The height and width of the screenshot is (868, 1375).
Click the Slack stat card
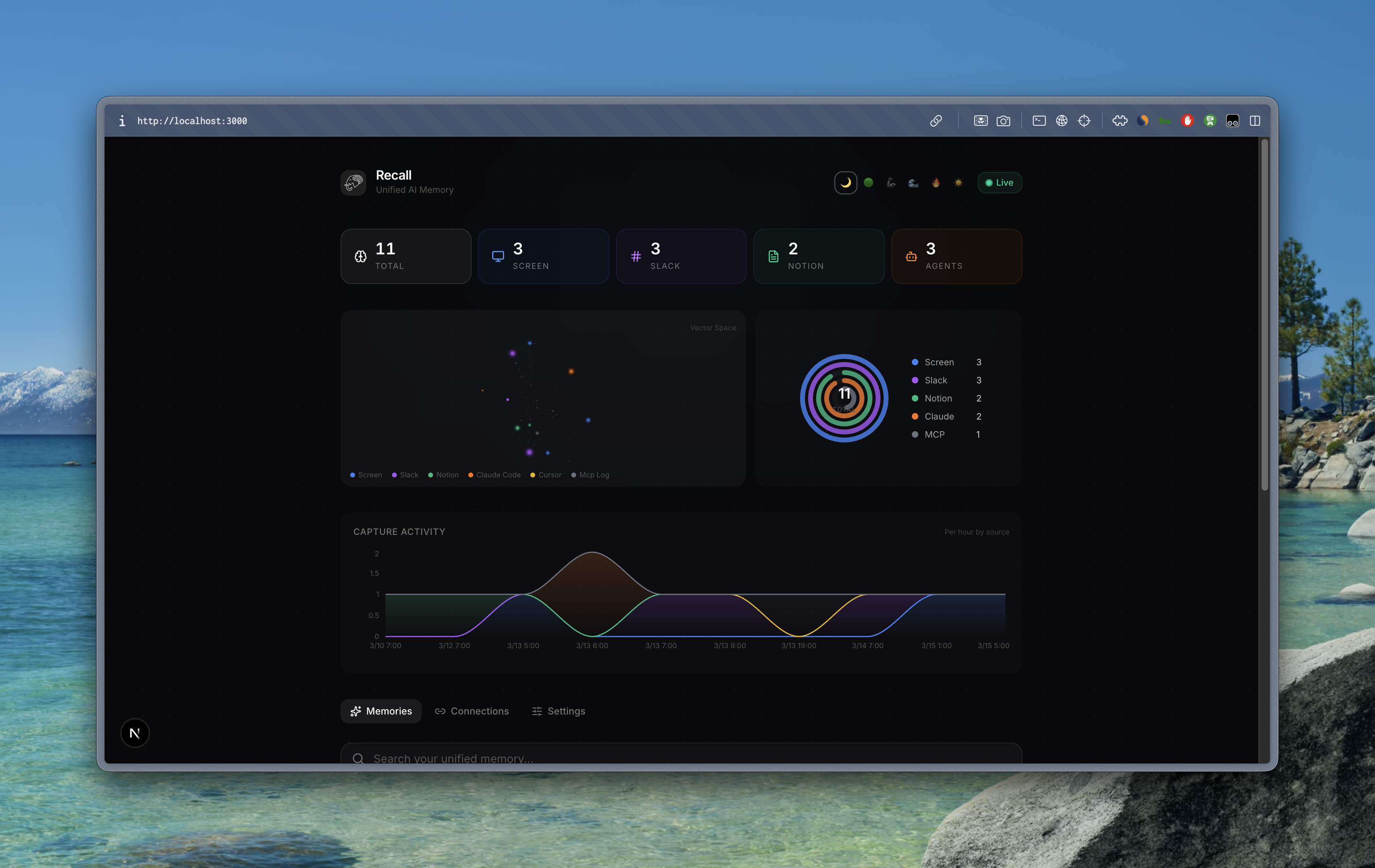681,256
